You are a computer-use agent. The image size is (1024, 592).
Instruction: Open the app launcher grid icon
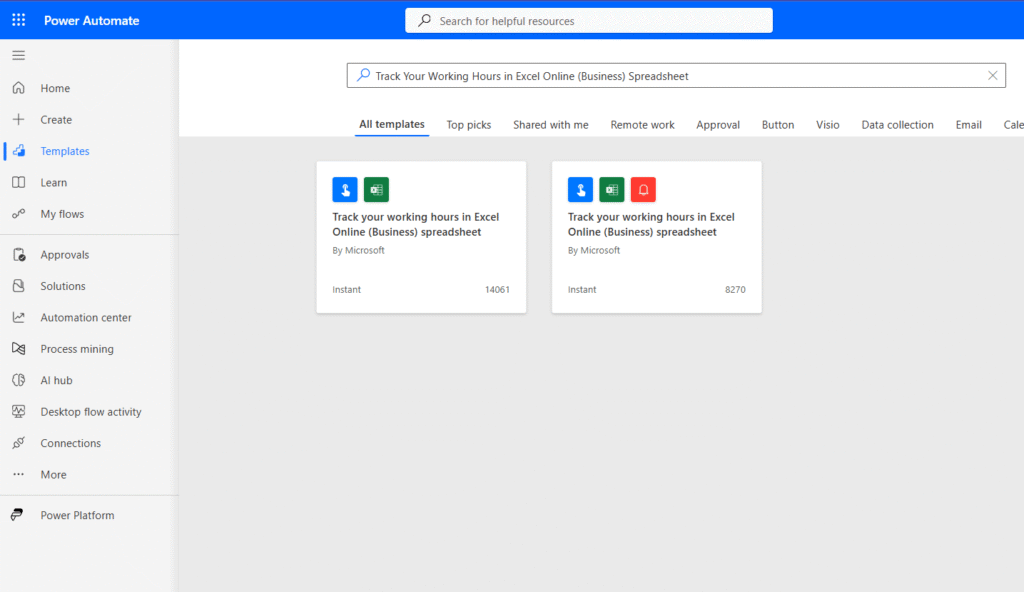tap(17, 19)
